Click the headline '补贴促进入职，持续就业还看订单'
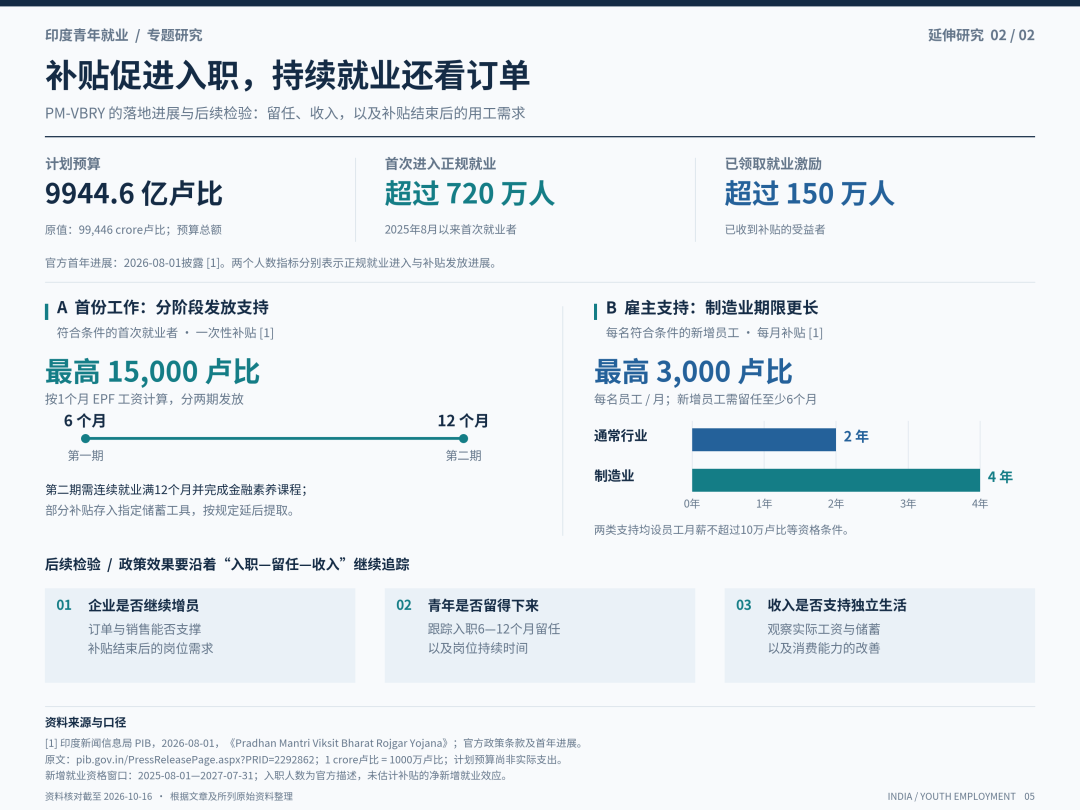The height and width of the screenshot is (810, 1080). [287, 76]
